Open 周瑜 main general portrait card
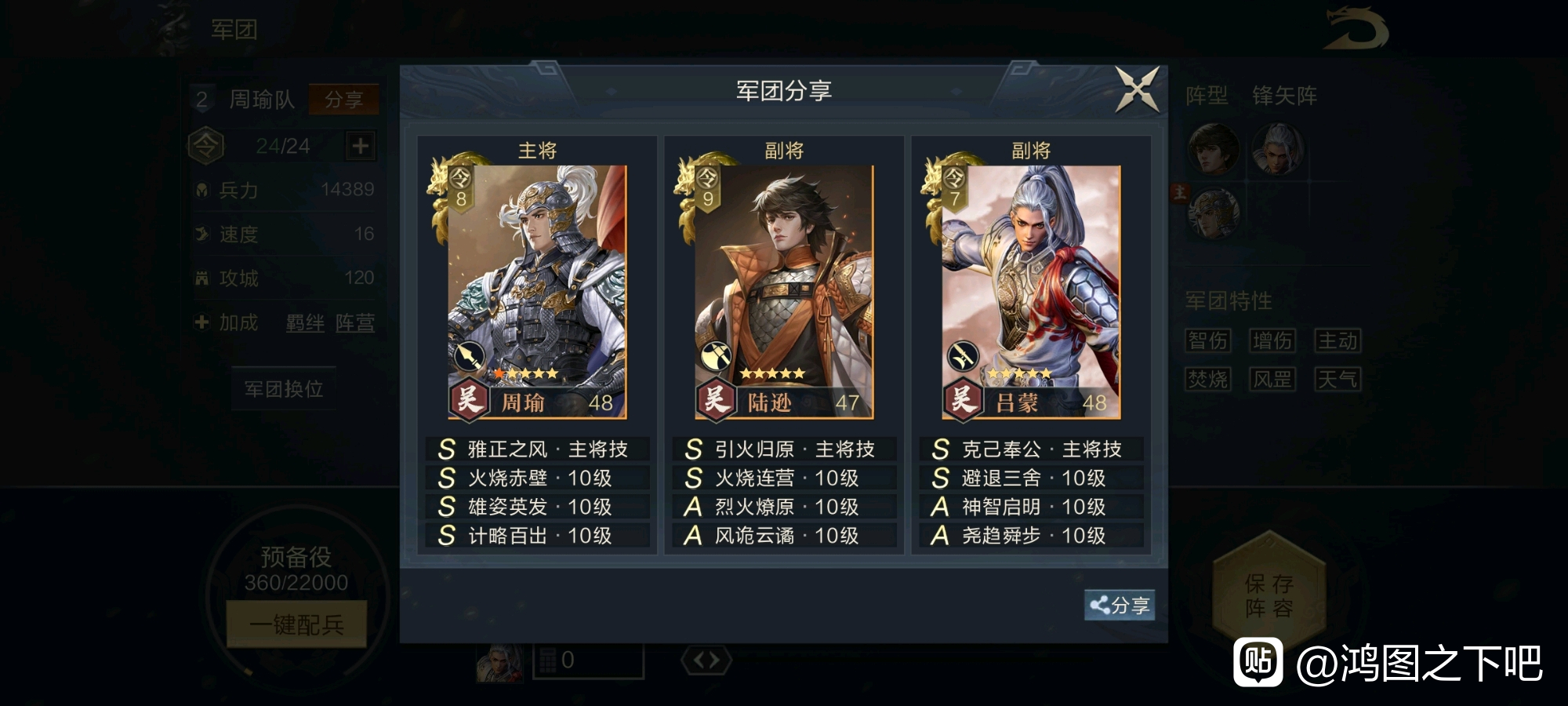Screen dimensions: 1568x706 pyautogui.click(x=537, y=291)
